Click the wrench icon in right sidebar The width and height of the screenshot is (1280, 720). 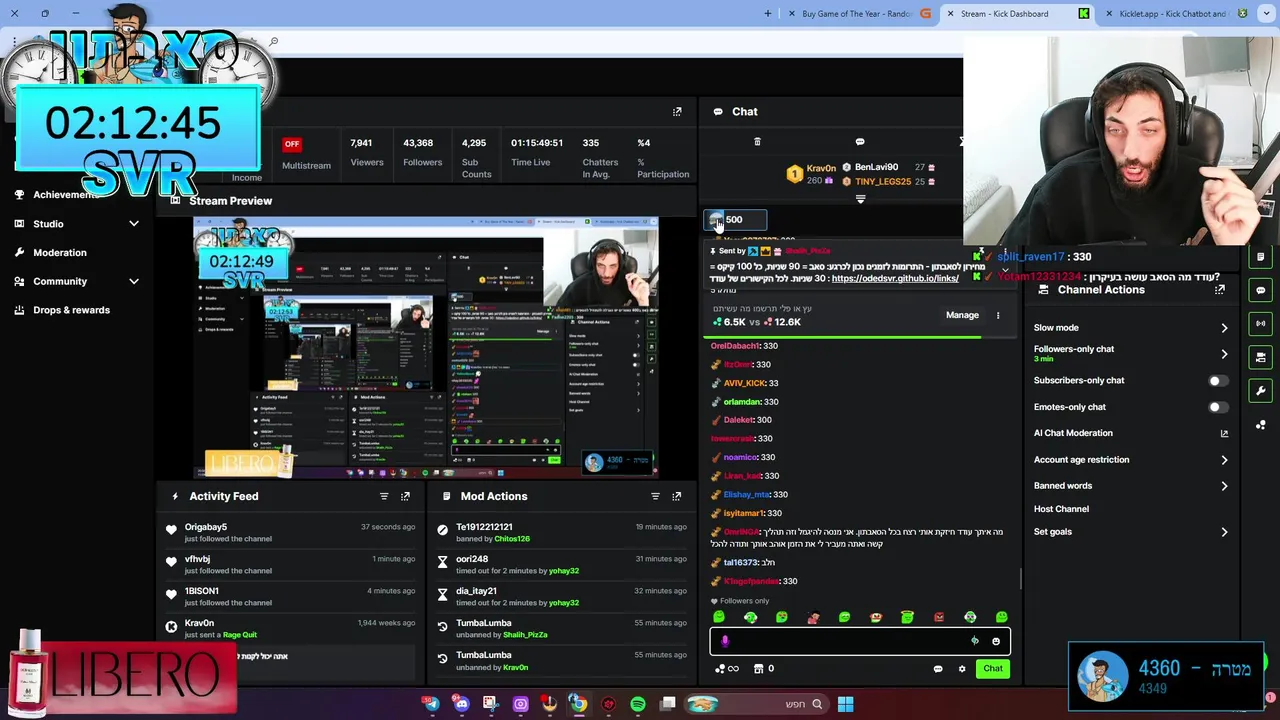1261,391
